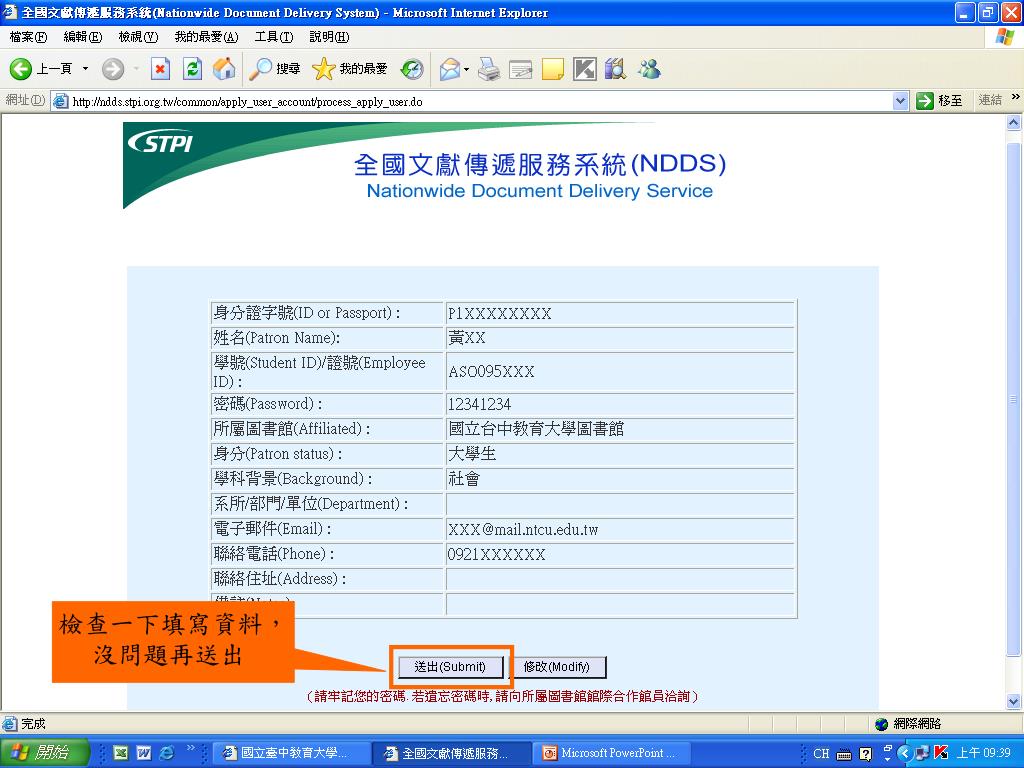1024x768 pixels.
Task: Click the Research books icon
Action: [x=615, y=69]
